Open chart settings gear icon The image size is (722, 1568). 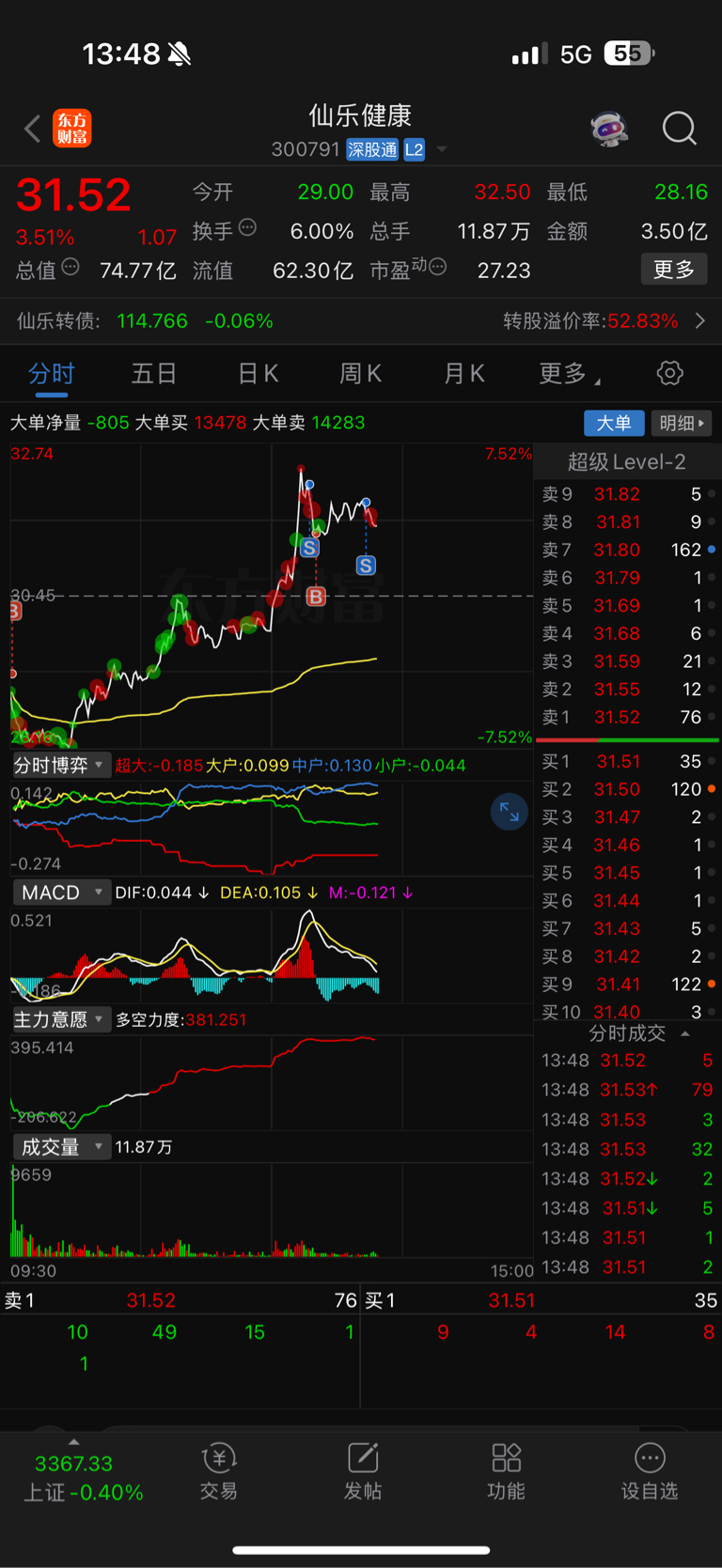[670, 373]
